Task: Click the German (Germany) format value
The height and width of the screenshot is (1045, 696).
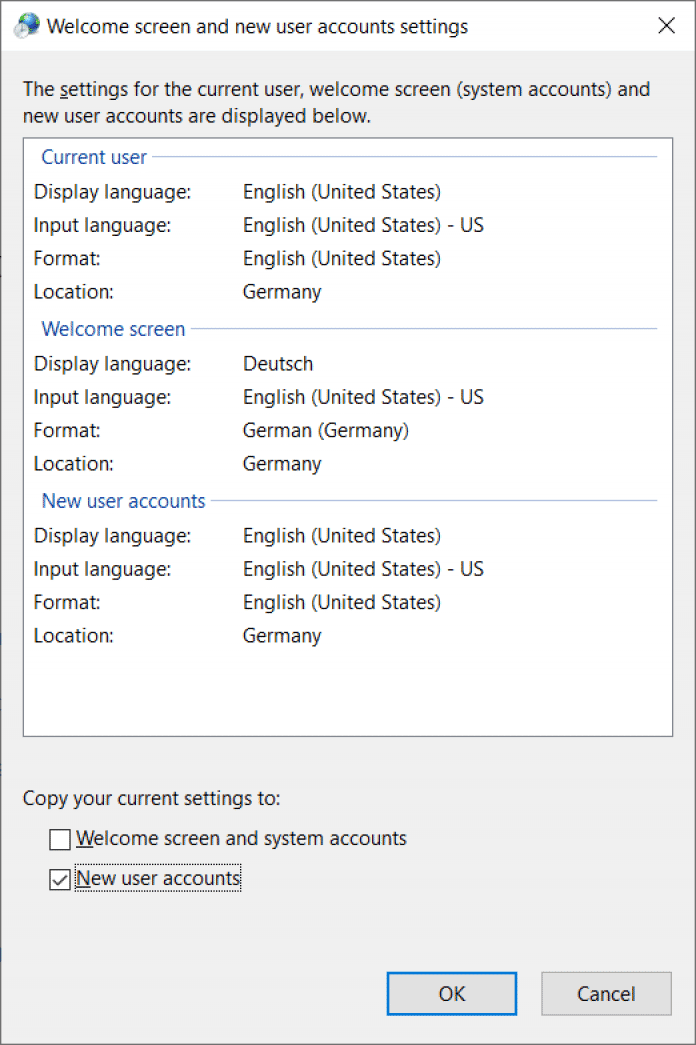Action: pos(326,431)
